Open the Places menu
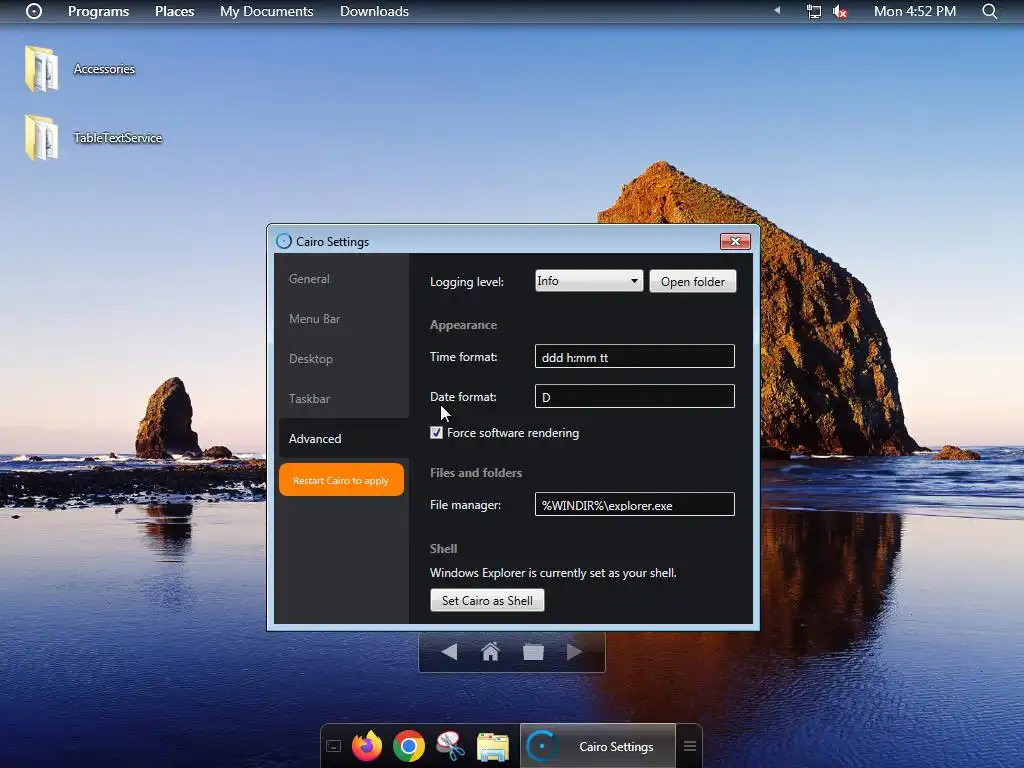The image size is (1024, 768). point(174,11)
